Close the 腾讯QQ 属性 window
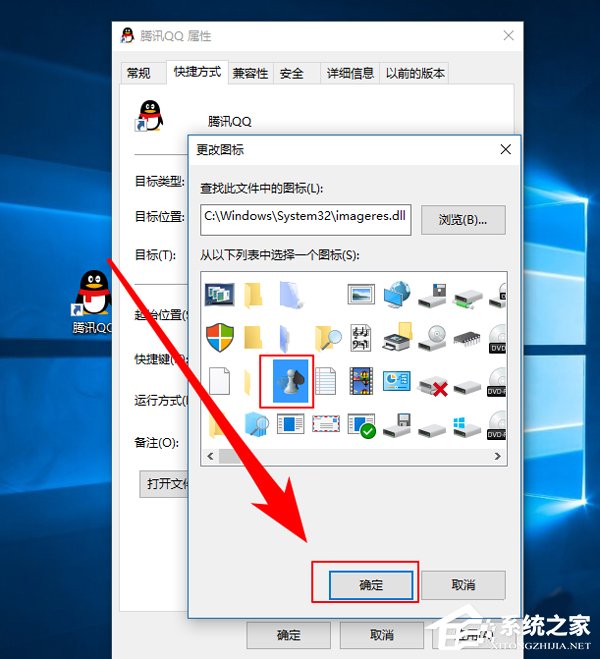The width and height of the screenshot is (600, 659). click(x=508, y=36)
